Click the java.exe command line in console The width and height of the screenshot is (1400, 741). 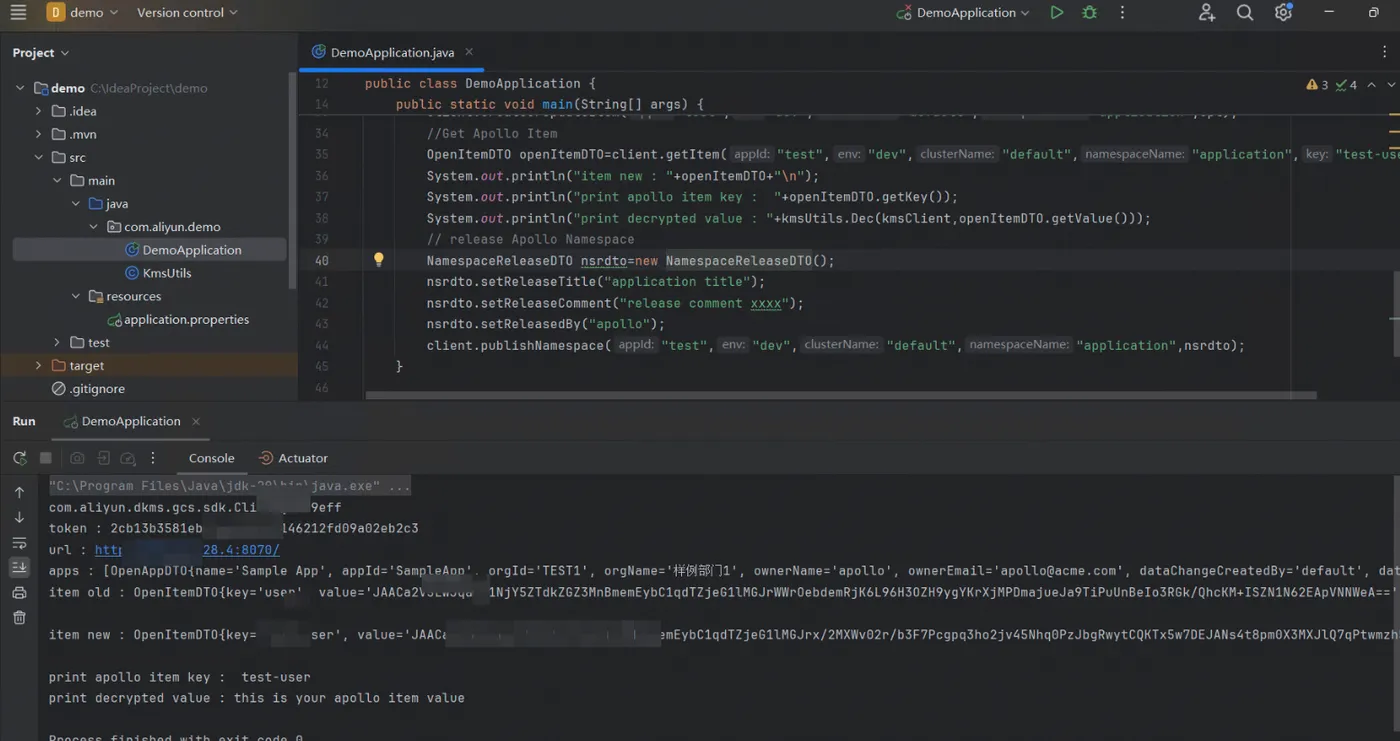coord(230,486)
